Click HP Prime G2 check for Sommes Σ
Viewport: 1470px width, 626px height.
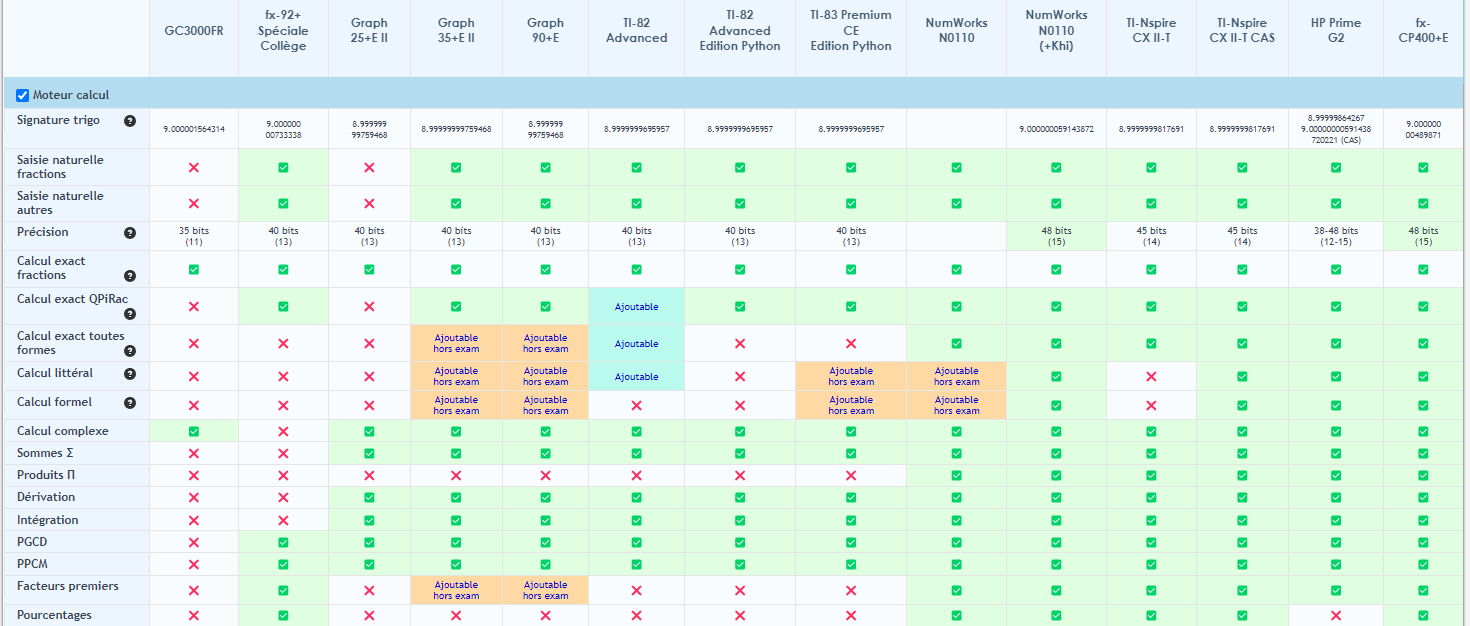[x=1336, y=454]
